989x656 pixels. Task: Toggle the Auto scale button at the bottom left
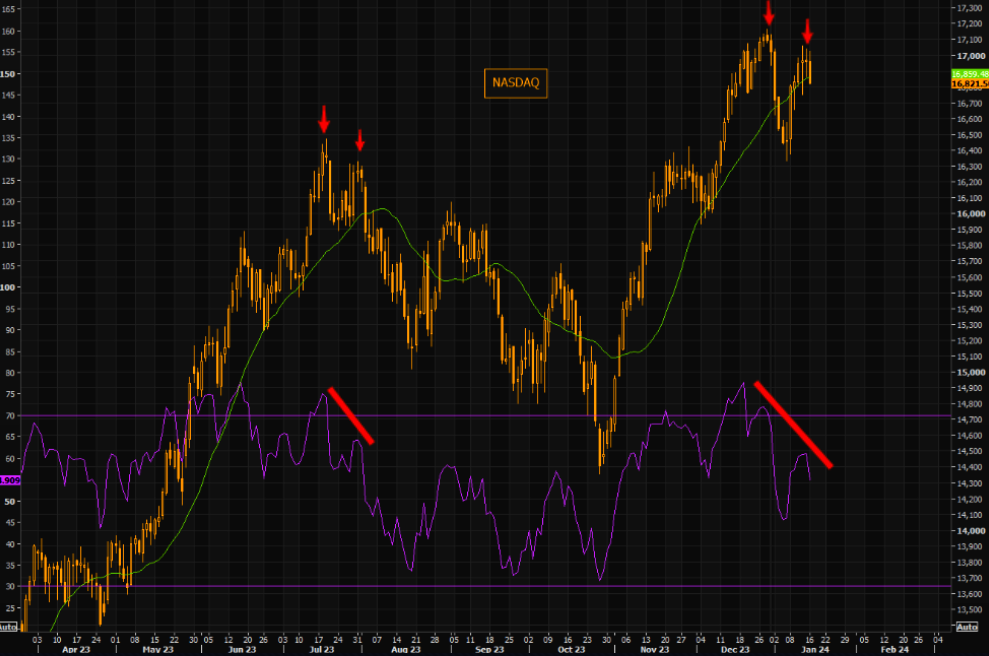click(8, 626)
